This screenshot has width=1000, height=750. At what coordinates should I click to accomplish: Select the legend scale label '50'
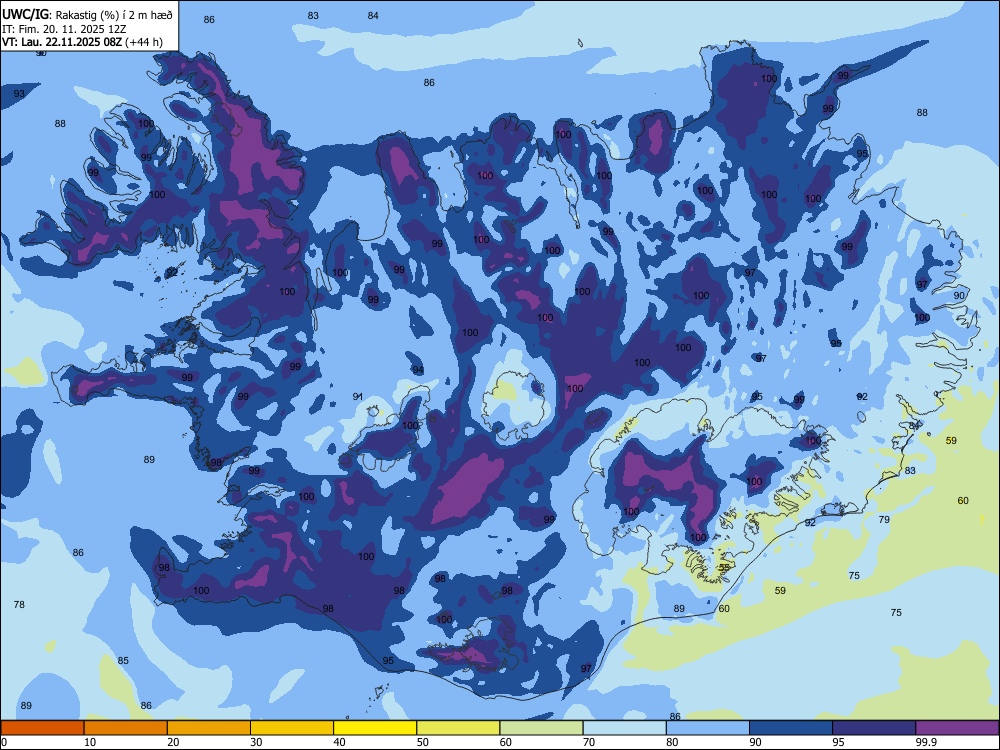tap(423, 742)
